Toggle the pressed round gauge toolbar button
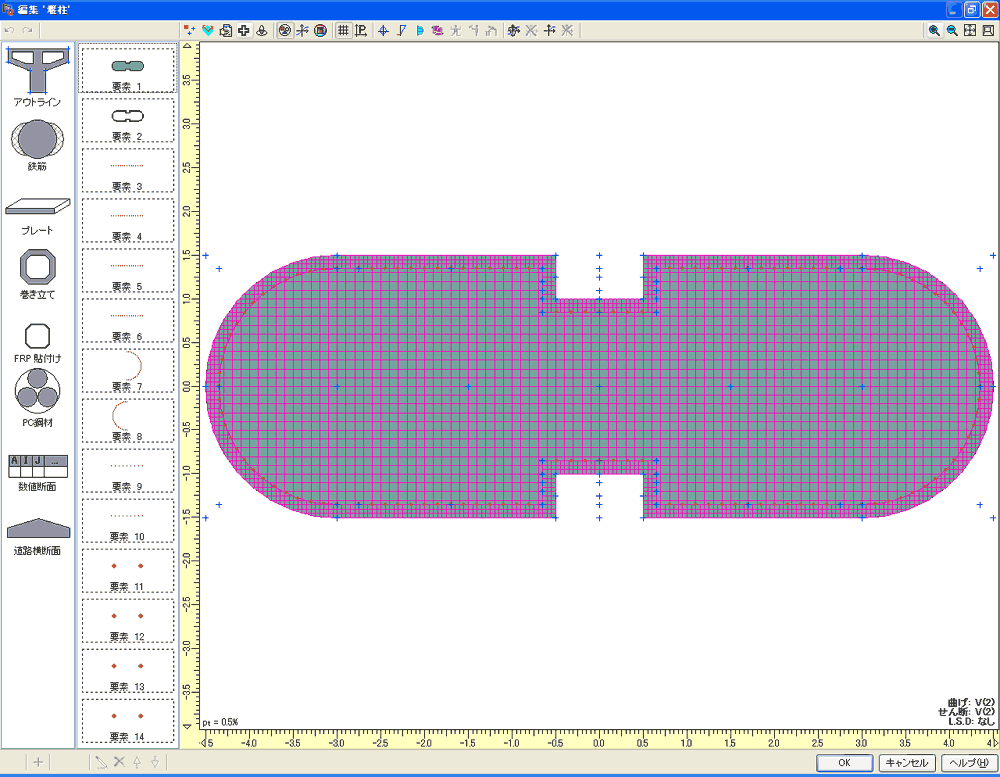 click(x=285, y=30)
